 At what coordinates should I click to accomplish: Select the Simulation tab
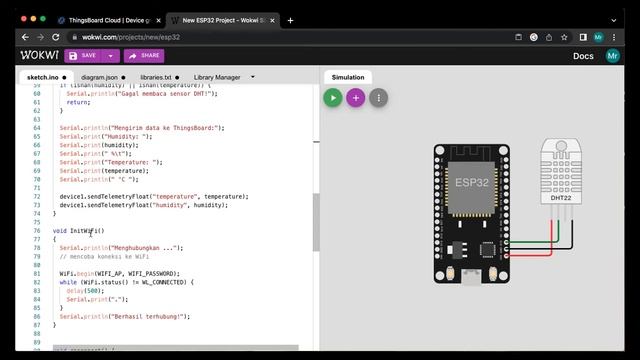click(348, 77)
